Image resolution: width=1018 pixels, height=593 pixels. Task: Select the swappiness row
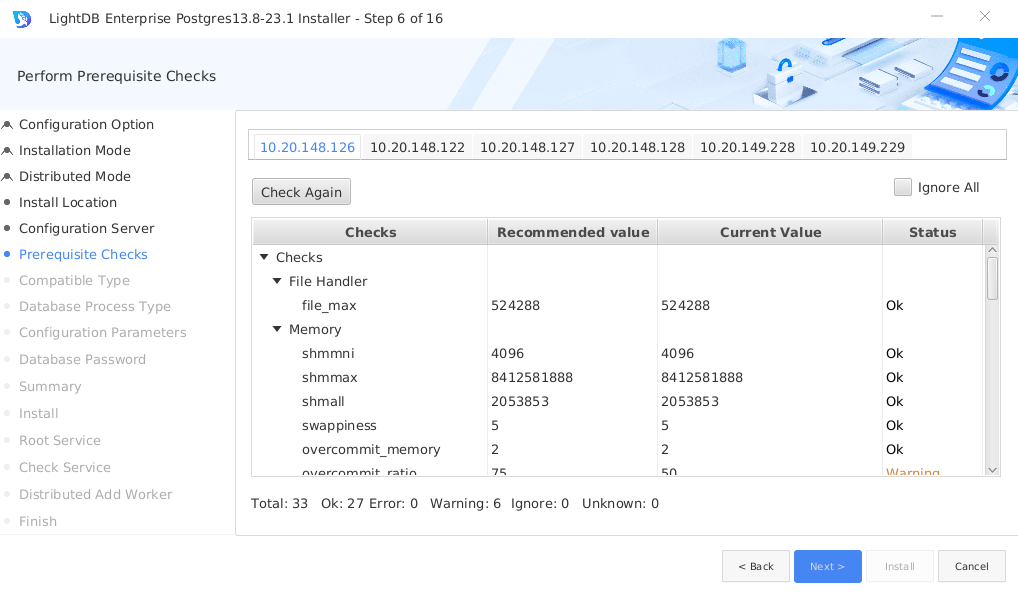(x=618, y=425)
